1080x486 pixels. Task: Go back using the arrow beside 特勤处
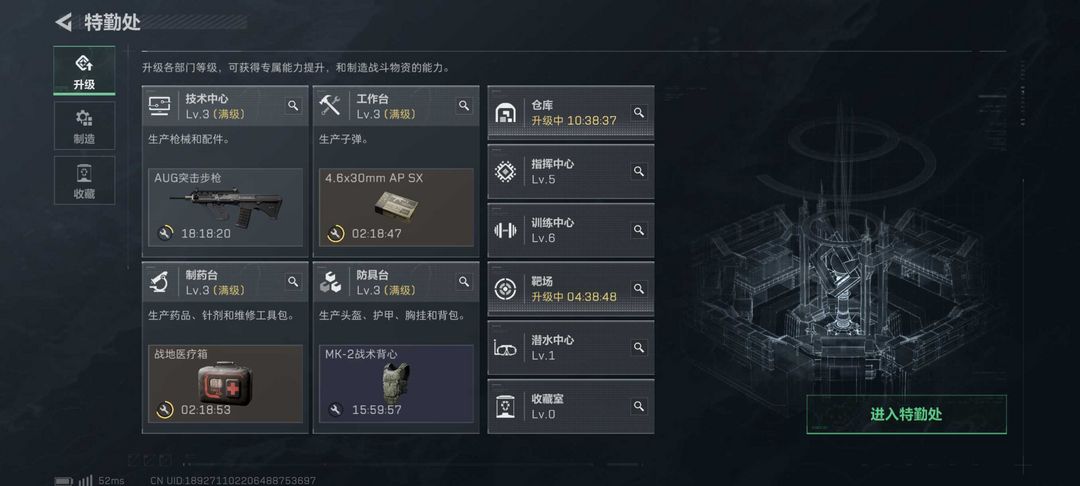tap(63, 22)
